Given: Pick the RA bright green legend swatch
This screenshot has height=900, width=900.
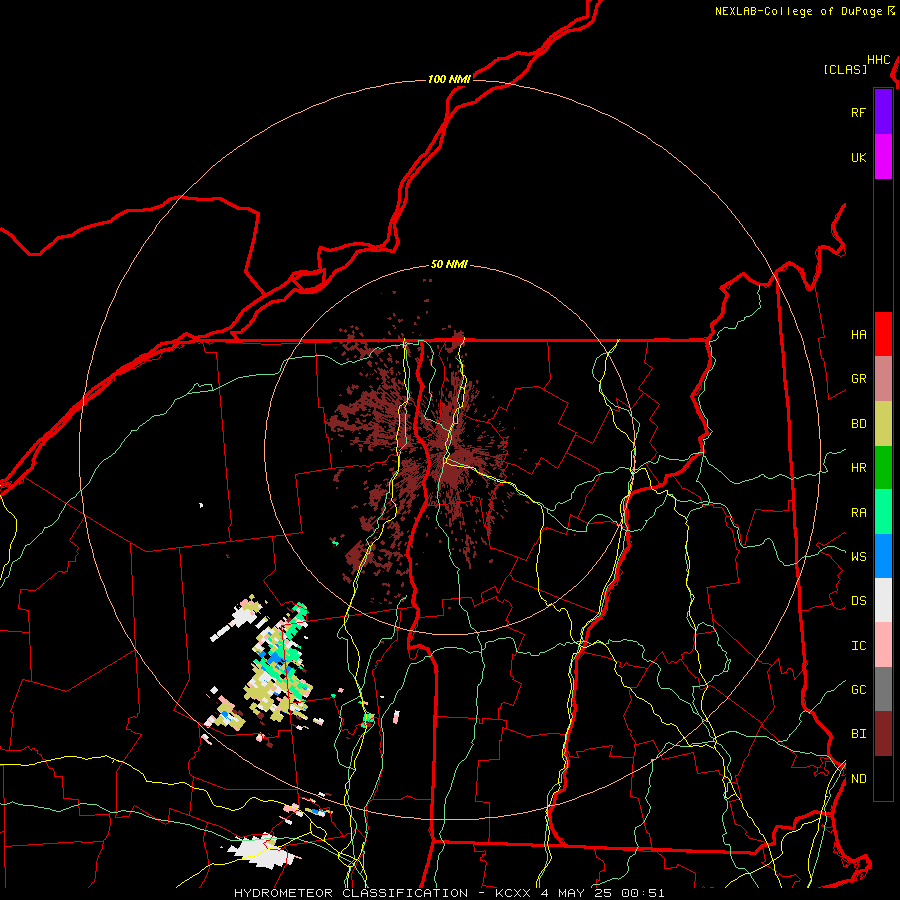Looking at the screenshot, I should click(x=883, y=512).
